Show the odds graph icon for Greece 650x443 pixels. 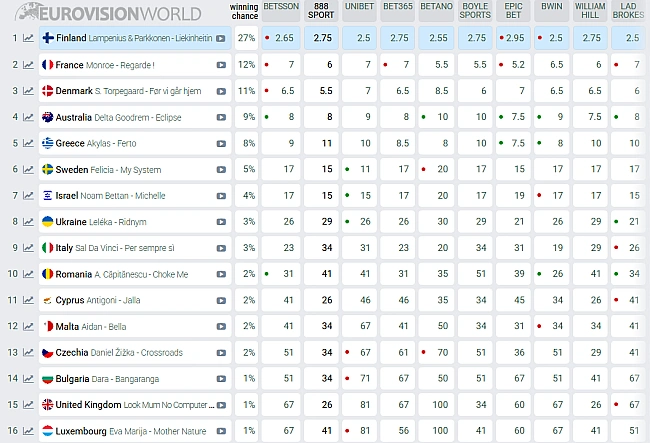(28, 143)
